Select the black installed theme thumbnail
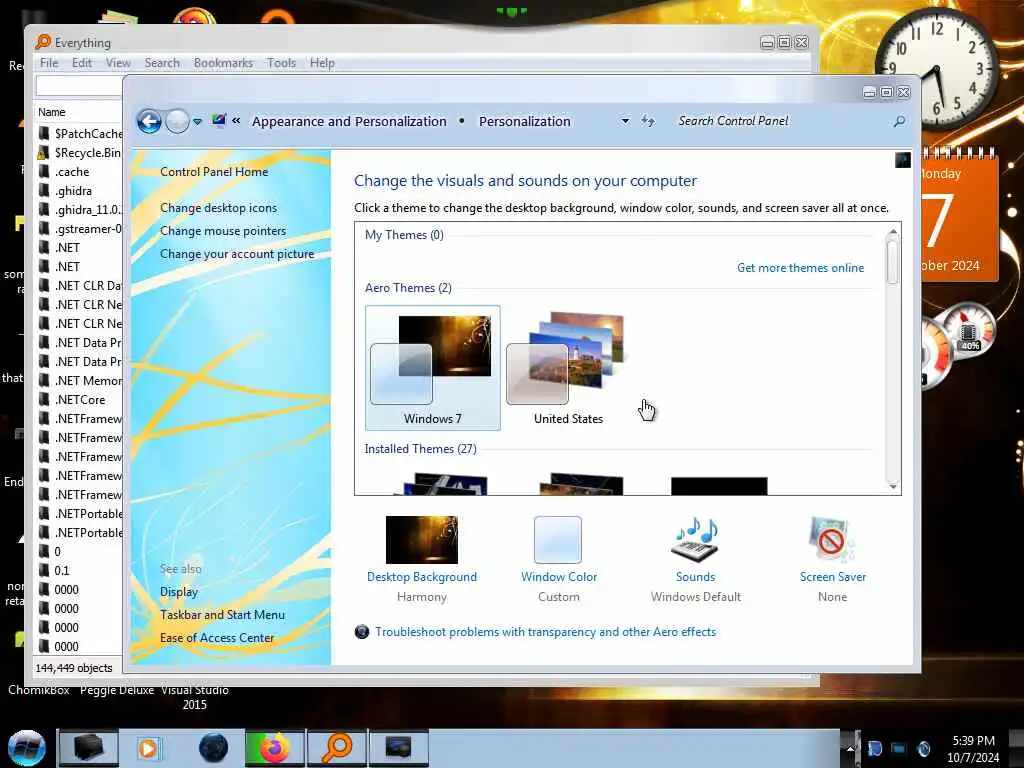 (x=719, y=485)
